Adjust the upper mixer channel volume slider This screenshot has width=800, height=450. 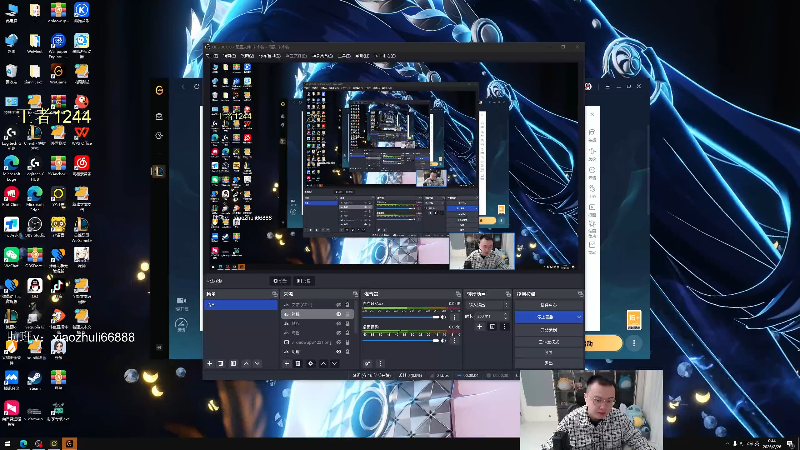pos(401,317)
